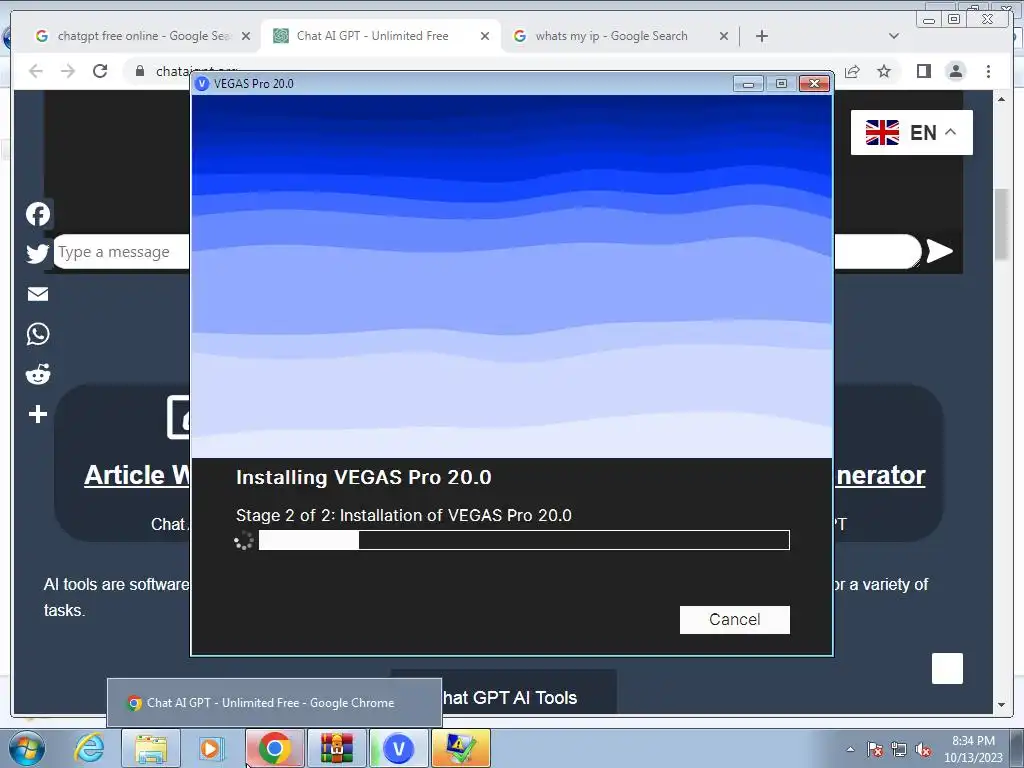Viewport: 1024px width, 768px height.
Task: Reload the current page
Action: click(x=100, y=71)
